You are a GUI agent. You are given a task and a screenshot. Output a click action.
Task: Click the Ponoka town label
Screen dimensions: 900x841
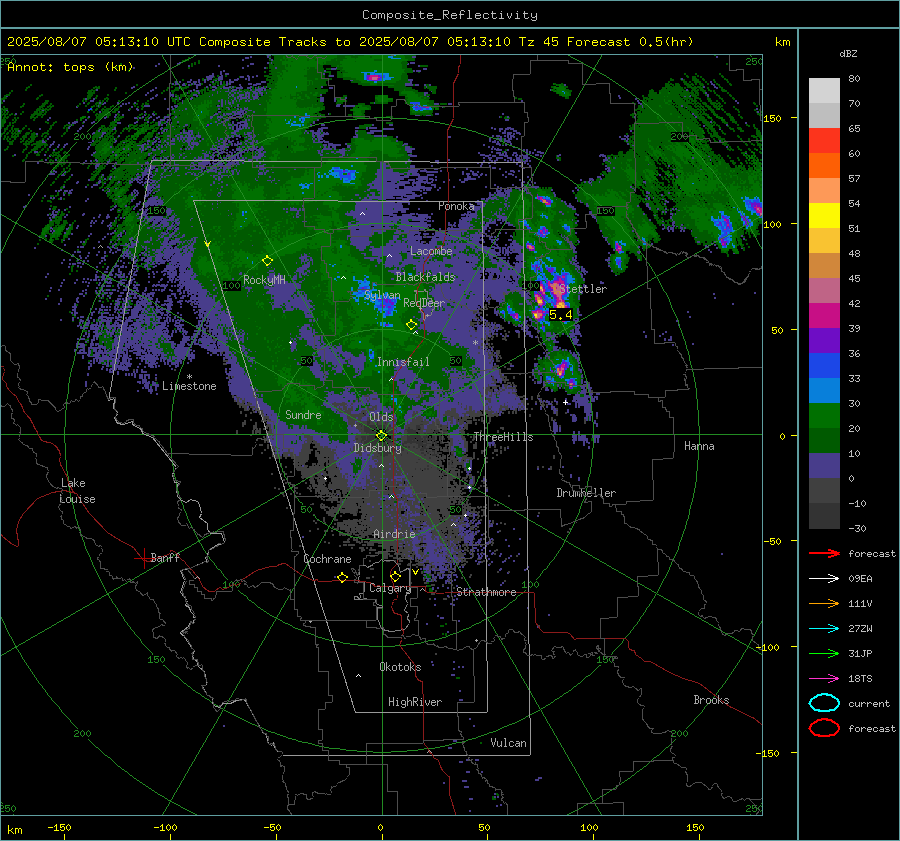coord(456,206)
